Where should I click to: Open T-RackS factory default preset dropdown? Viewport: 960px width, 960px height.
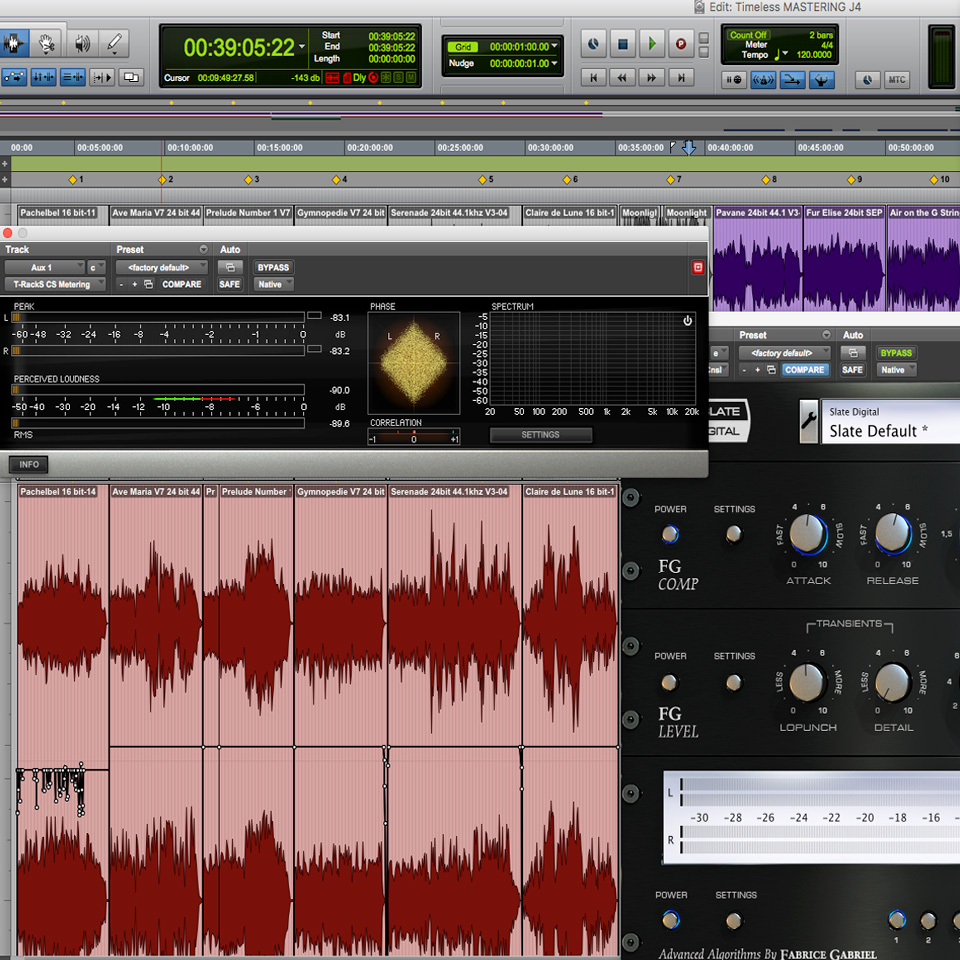162,268
